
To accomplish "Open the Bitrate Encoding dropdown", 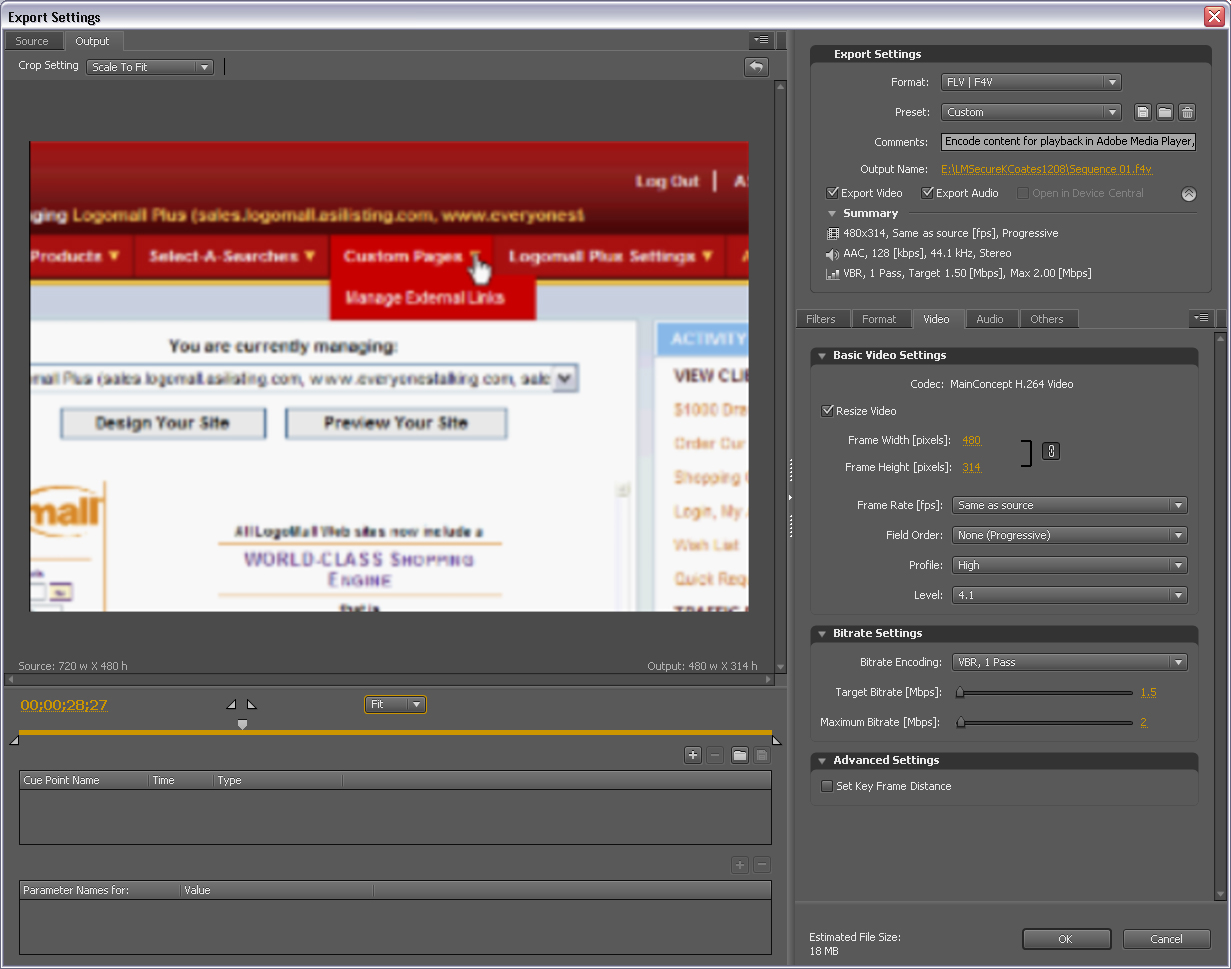I will pyautogui.click(x=1069, y=662).
